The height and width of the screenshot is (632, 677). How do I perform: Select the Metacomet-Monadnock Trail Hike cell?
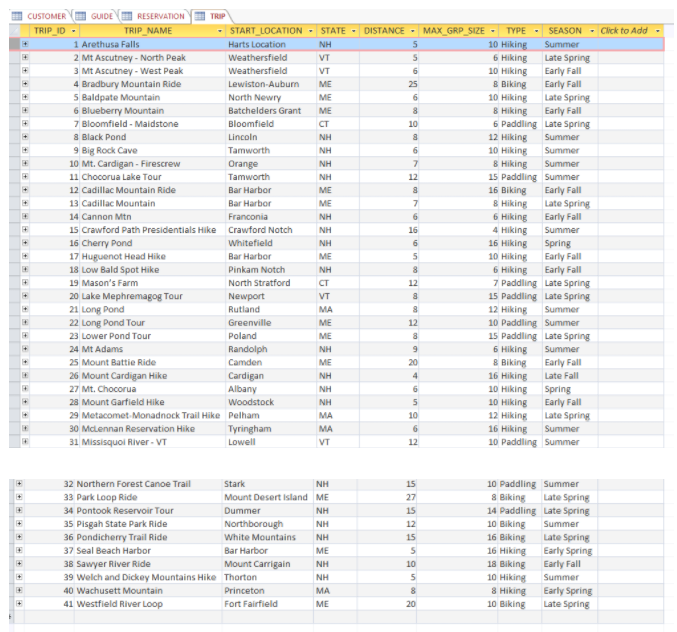(152, 415)
